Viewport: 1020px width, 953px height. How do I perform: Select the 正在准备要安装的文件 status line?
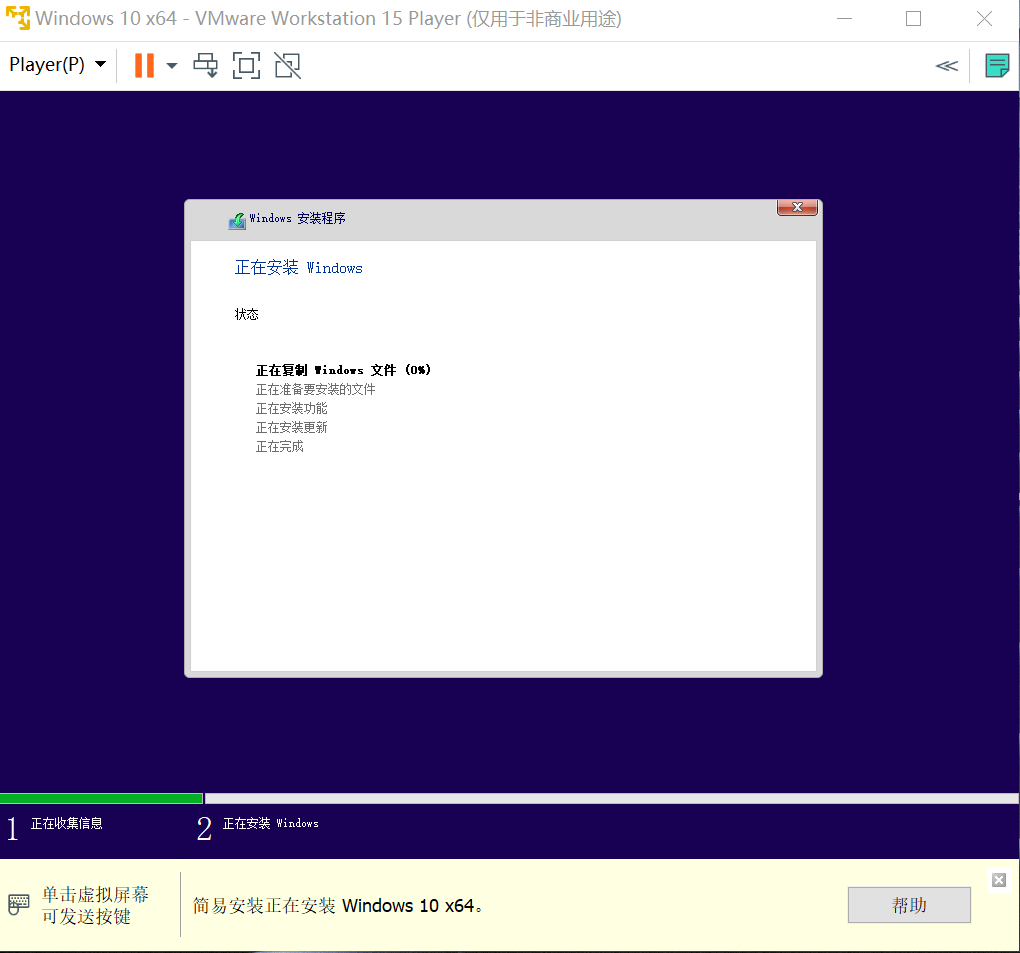coord(315,389)
